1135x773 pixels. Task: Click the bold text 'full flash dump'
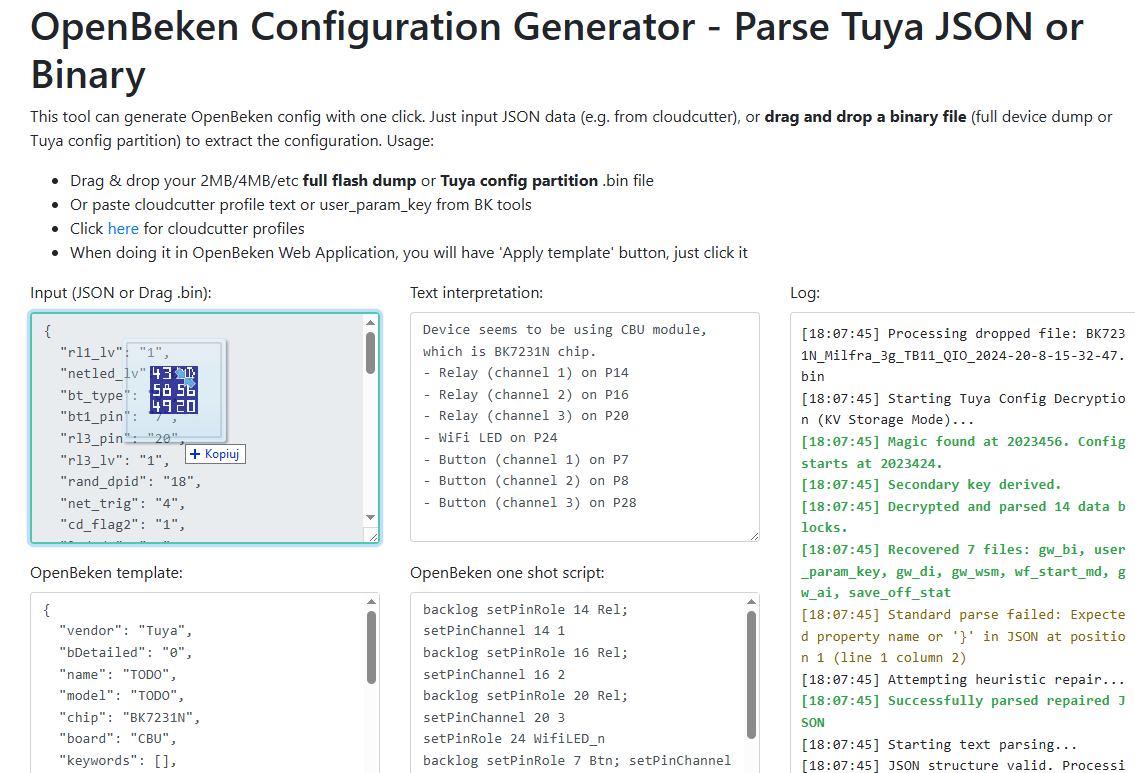359,180
